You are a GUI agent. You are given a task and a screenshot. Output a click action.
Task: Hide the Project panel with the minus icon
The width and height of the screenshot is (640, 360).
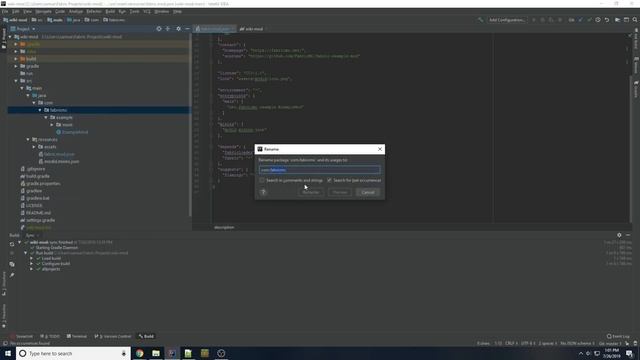pyautogui.click(x=187, y=29)
